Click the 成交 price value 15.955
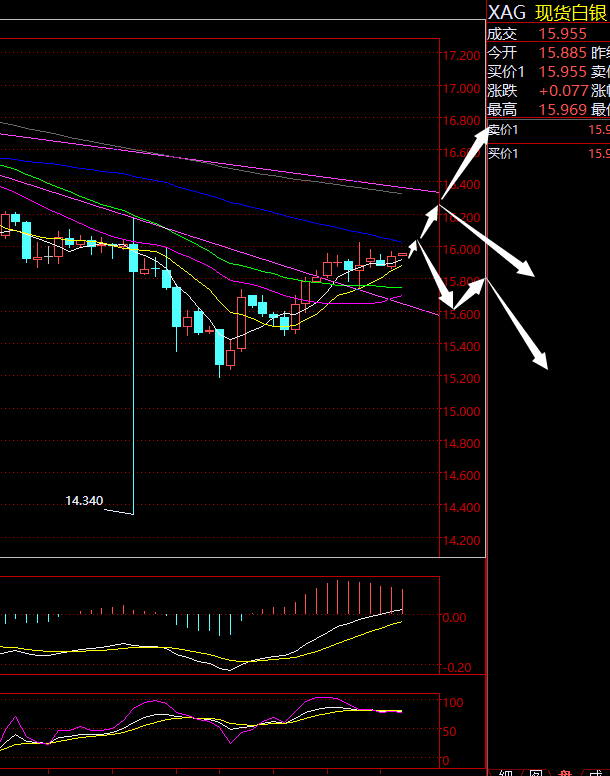 tap(563, 34)
